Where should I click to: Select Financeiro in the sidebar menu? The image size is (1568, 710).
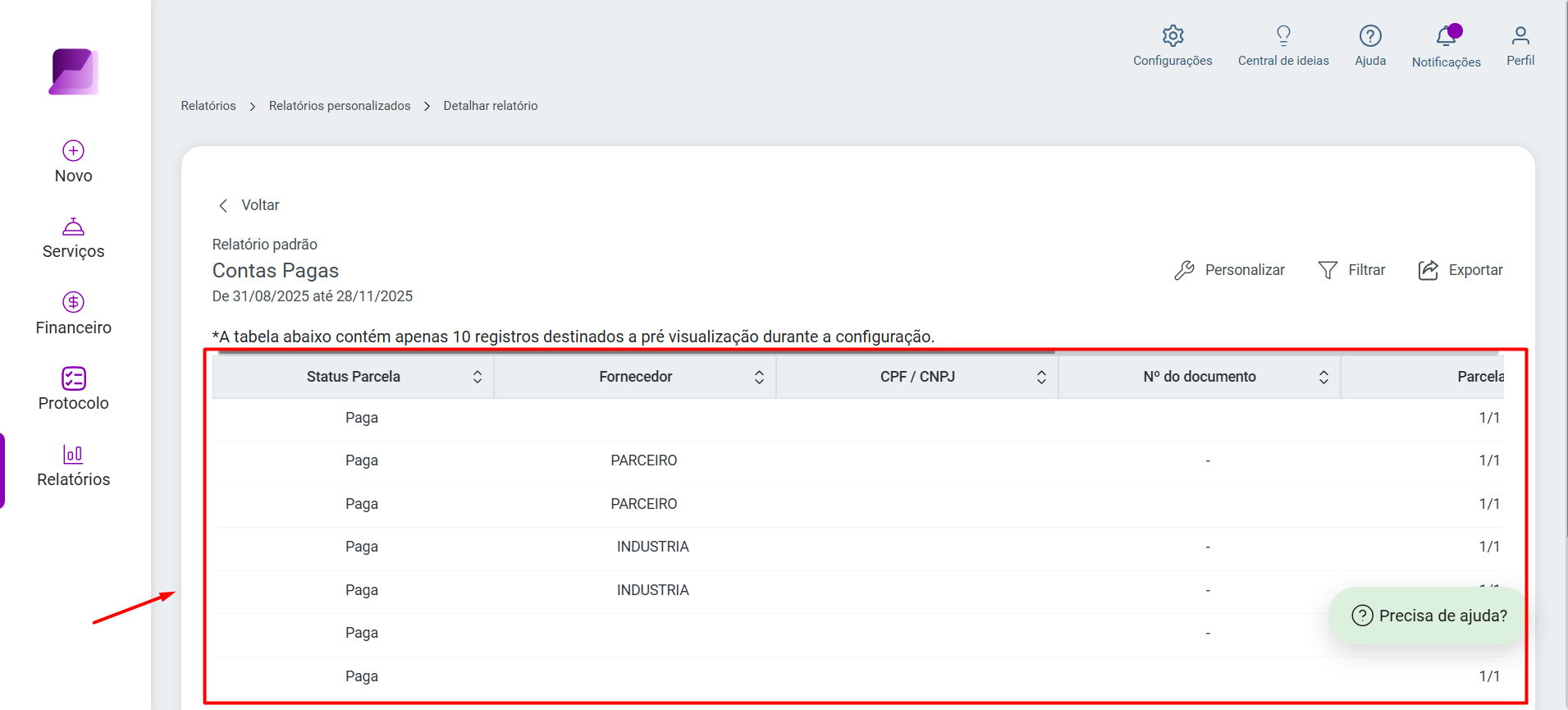[73, 328]
